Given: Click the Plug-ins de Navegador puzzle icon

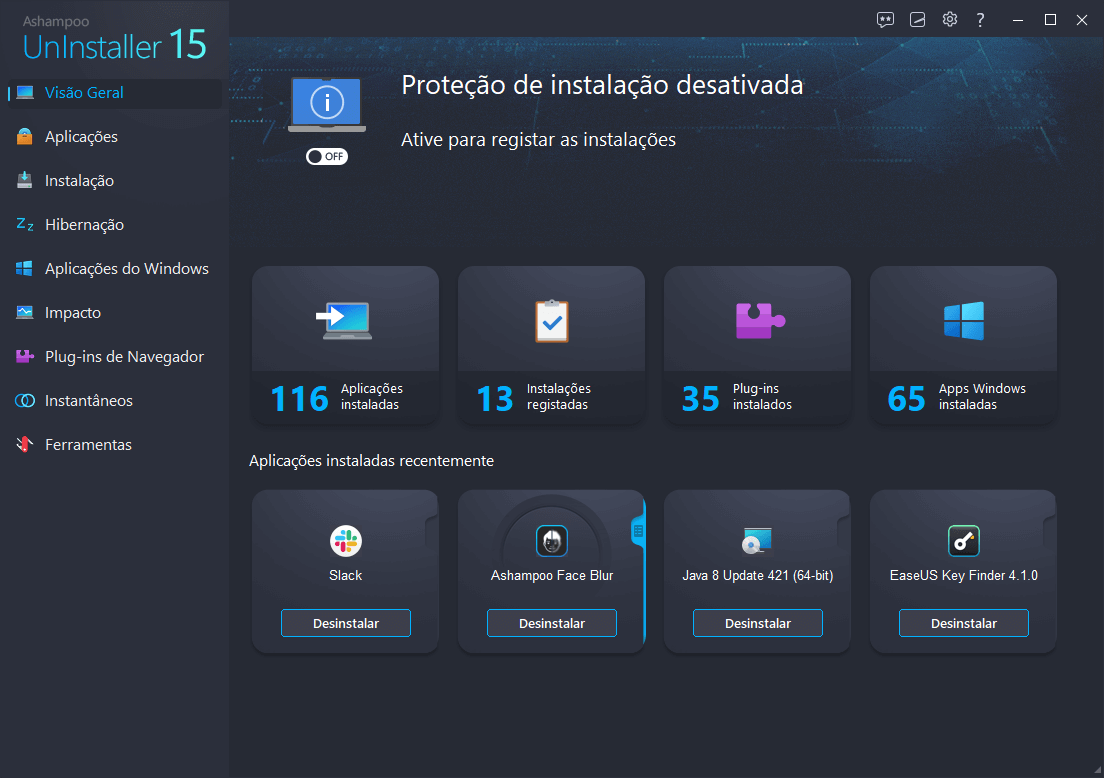Looking at the screenshot, I should tap(25, 356).
